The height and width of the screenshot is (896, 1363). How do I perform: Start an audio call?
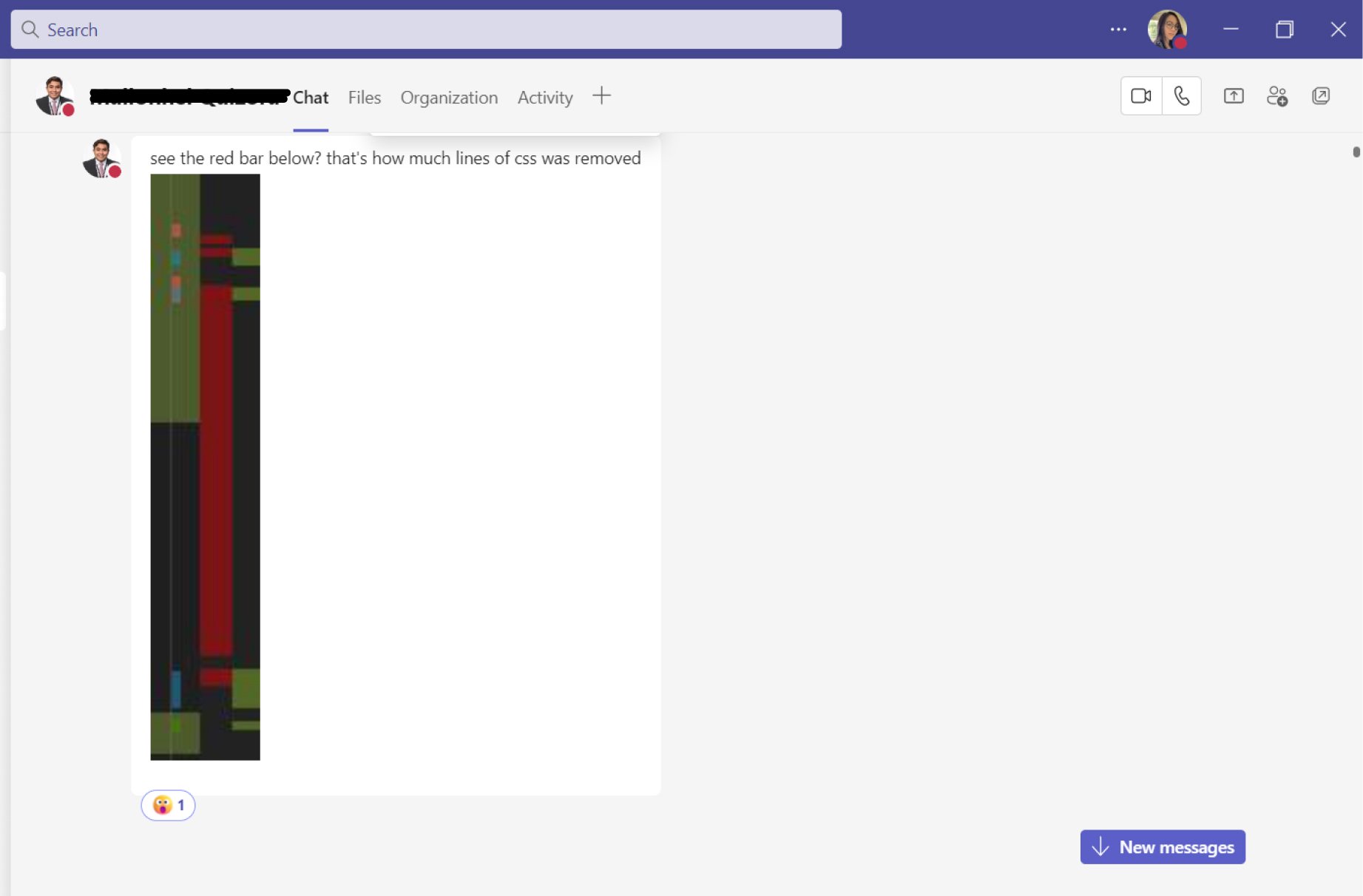pos(1182,96)
